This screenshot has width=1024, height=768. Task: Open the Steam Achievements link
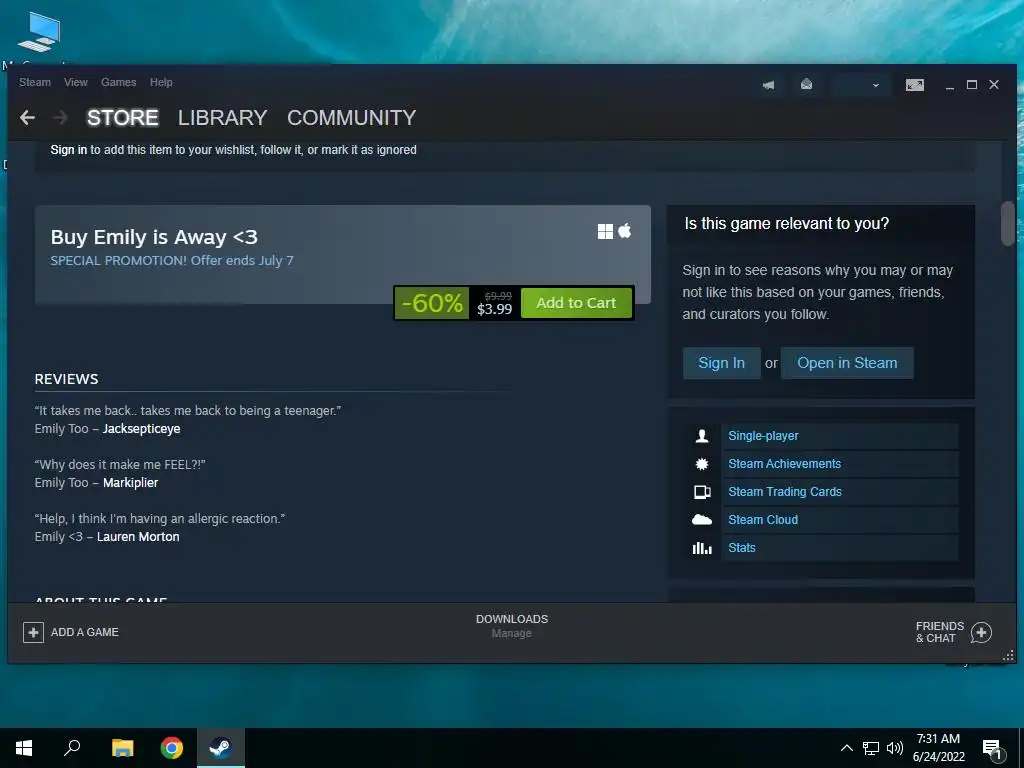point(784,464)
